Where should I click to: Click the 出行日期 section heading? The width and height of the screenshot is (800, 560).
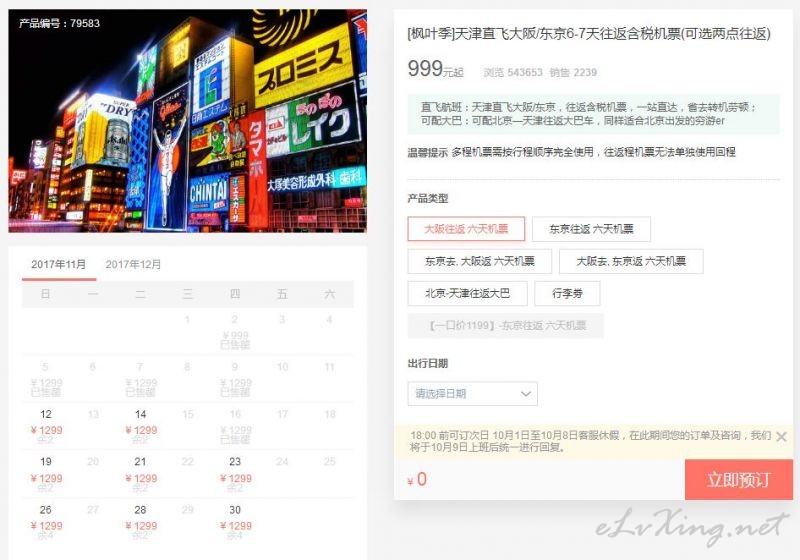pos(428,363)
